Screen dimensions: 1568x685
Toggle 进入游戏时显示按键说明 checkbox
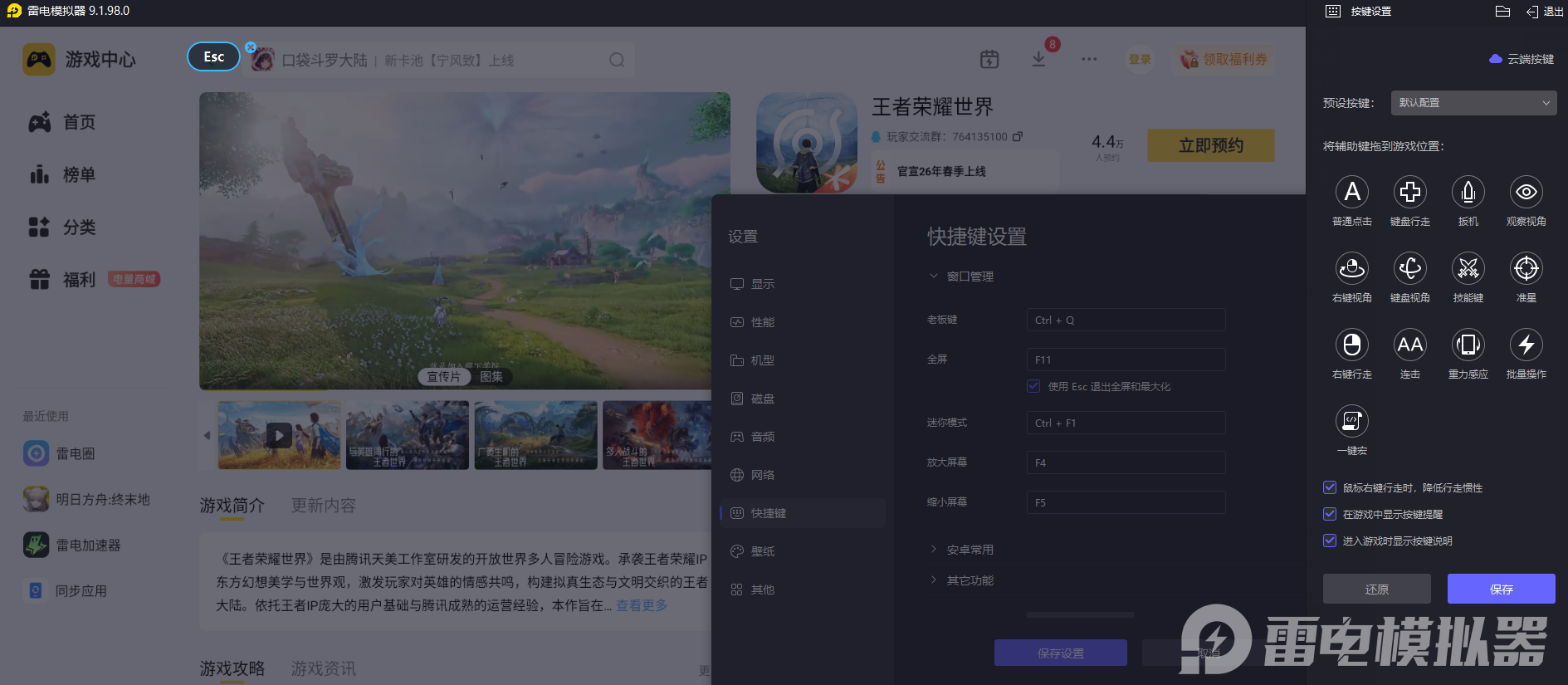tap(1330, 541)
